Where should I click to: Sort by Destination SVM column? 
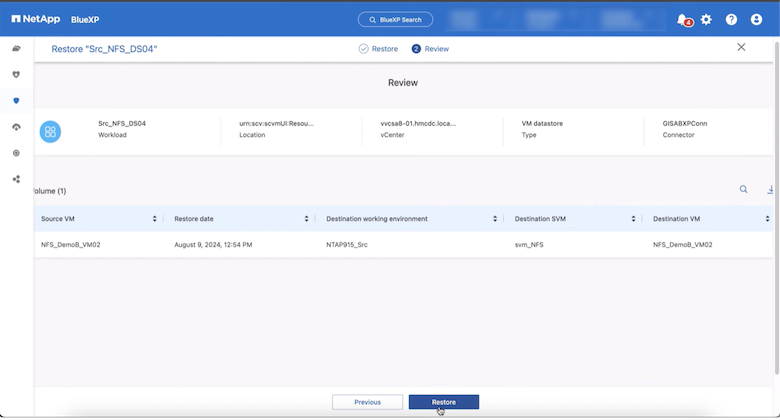(x=633, y=218)
